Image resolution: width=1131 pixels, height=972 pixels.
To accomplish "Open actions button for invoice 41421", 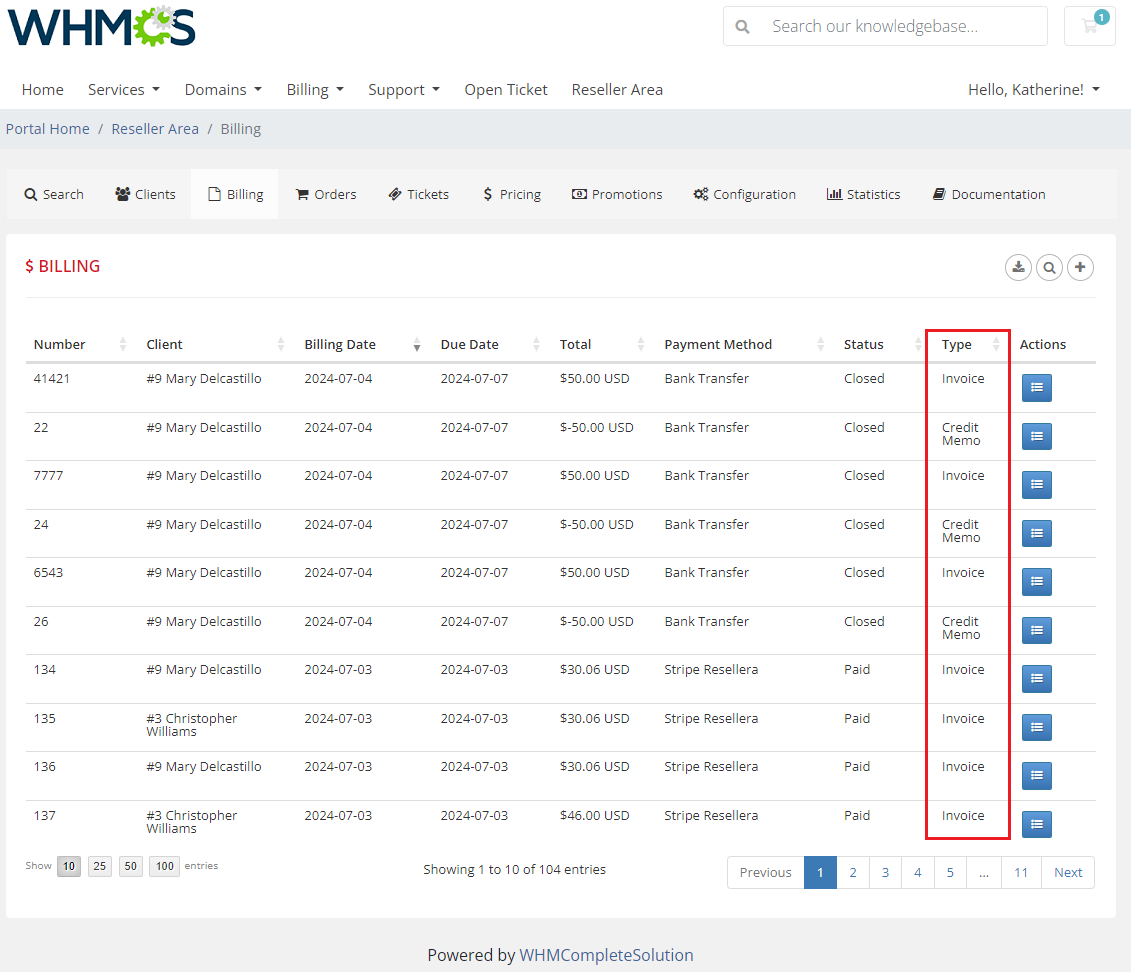I will point(1037,387).
